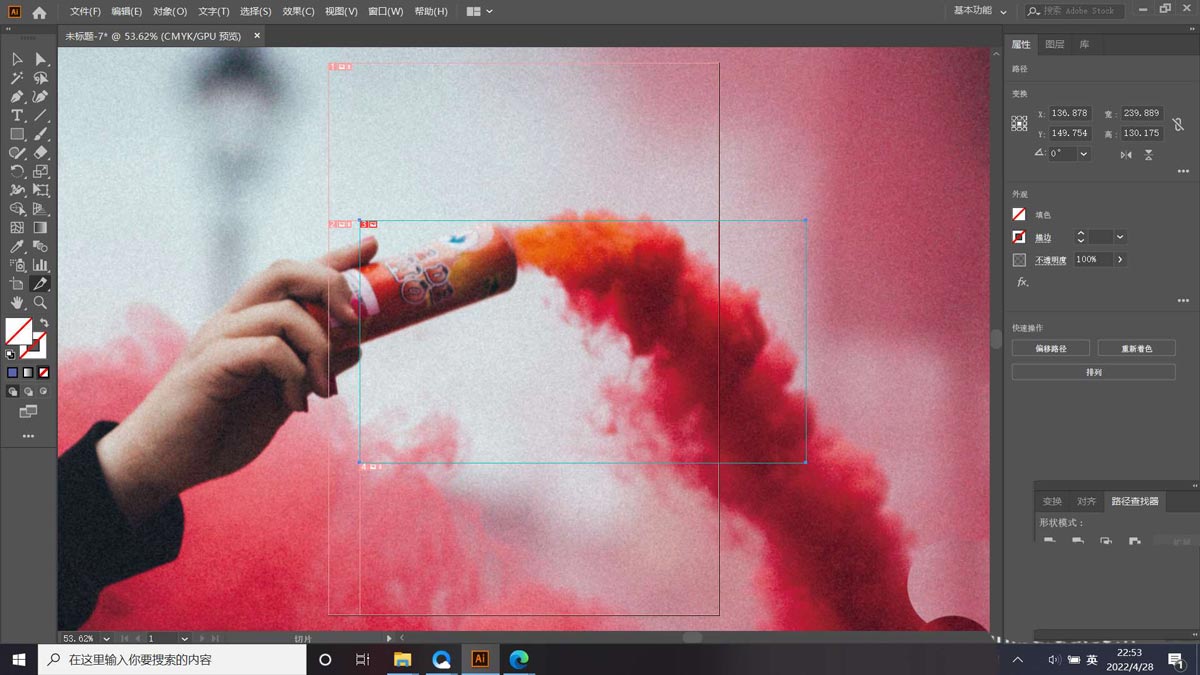Select the Shape Builder tool
The height and width of the screenshot is (675, 1200).
[x=17, y=209]
